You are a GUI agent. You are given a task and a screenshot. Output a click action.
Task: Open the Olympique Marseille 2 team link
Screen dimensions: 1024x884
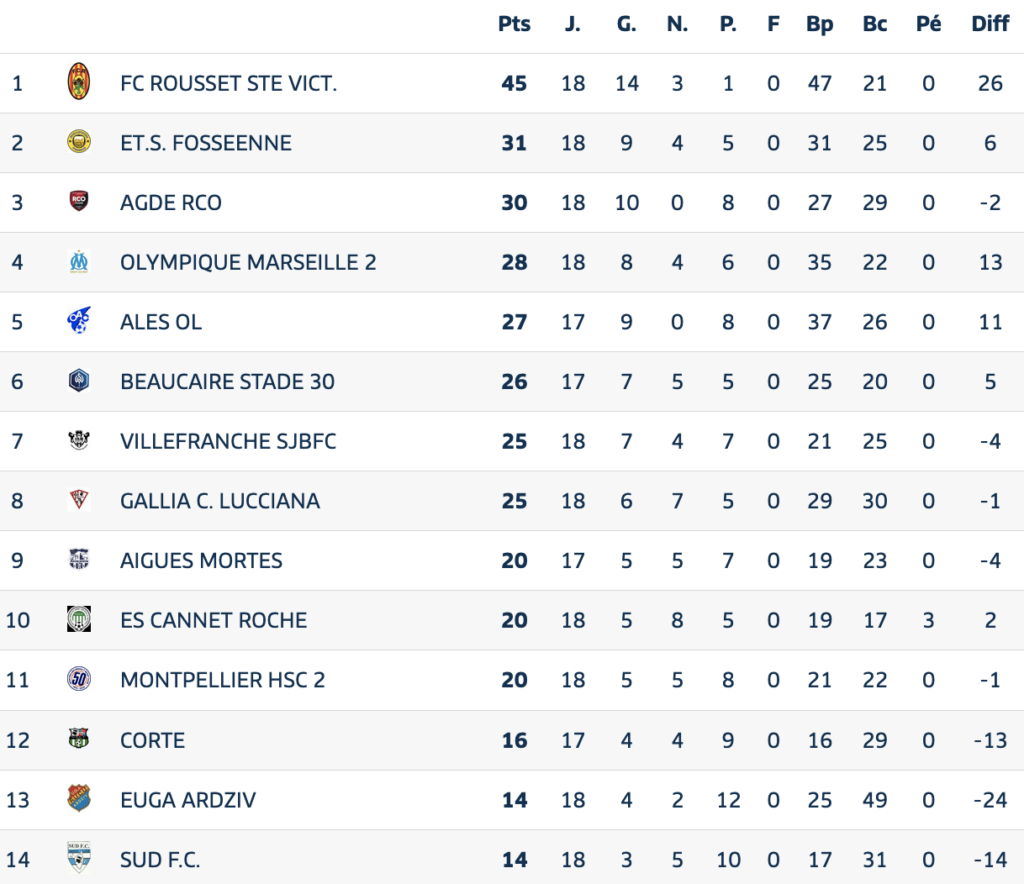click(248, 262)
